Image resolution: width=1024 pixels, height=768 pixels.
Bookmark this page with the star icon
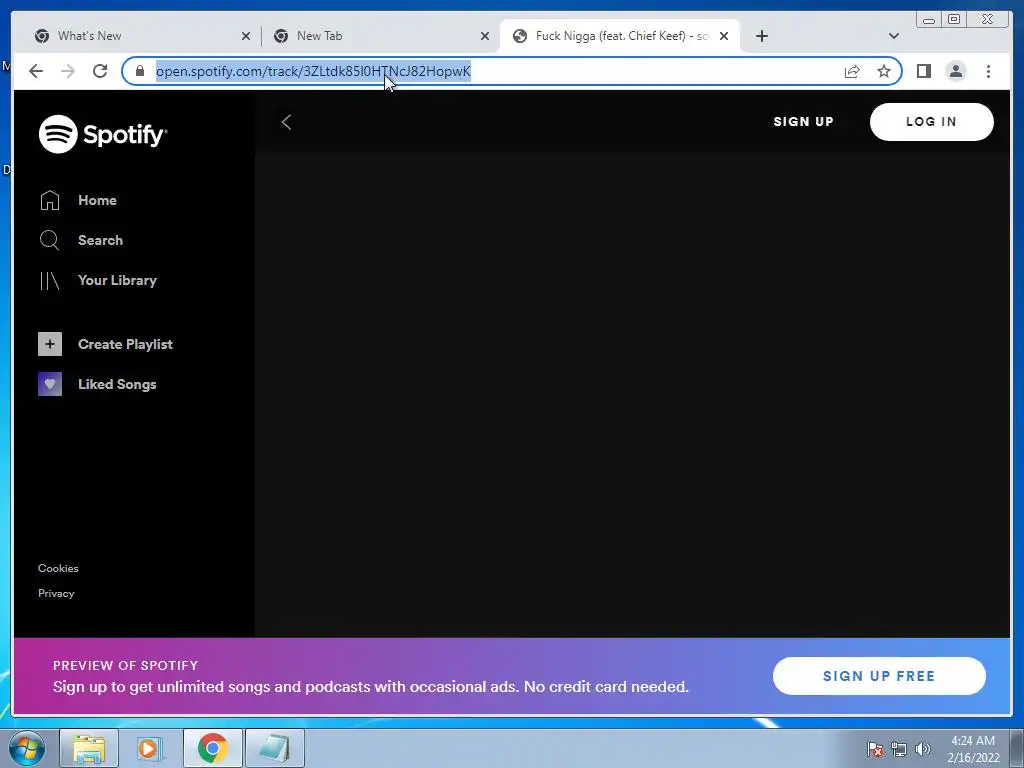tap(884, 71)
